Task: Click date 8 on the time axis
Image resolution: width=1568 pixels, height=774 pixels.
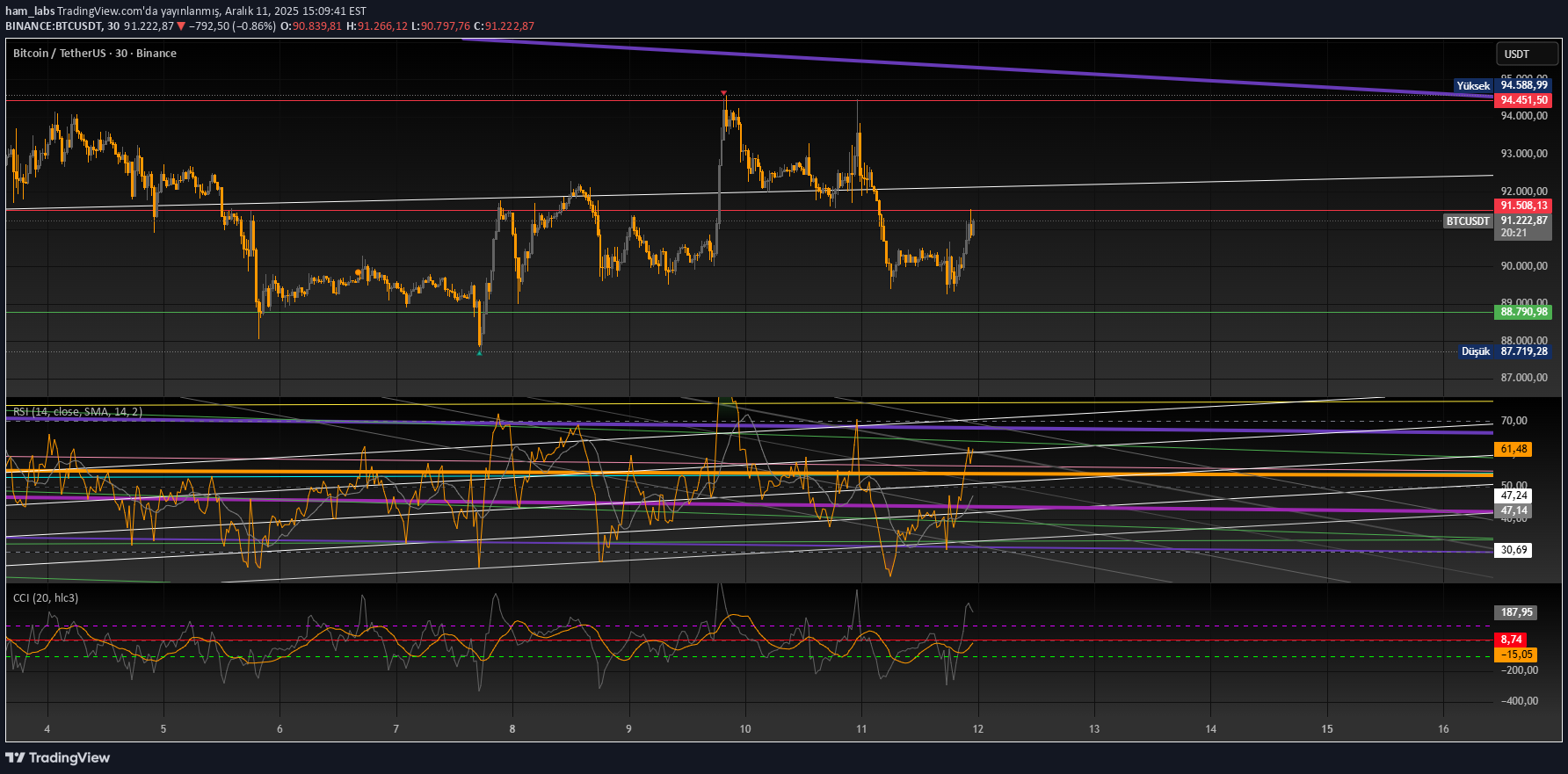Action: [512, 729]
